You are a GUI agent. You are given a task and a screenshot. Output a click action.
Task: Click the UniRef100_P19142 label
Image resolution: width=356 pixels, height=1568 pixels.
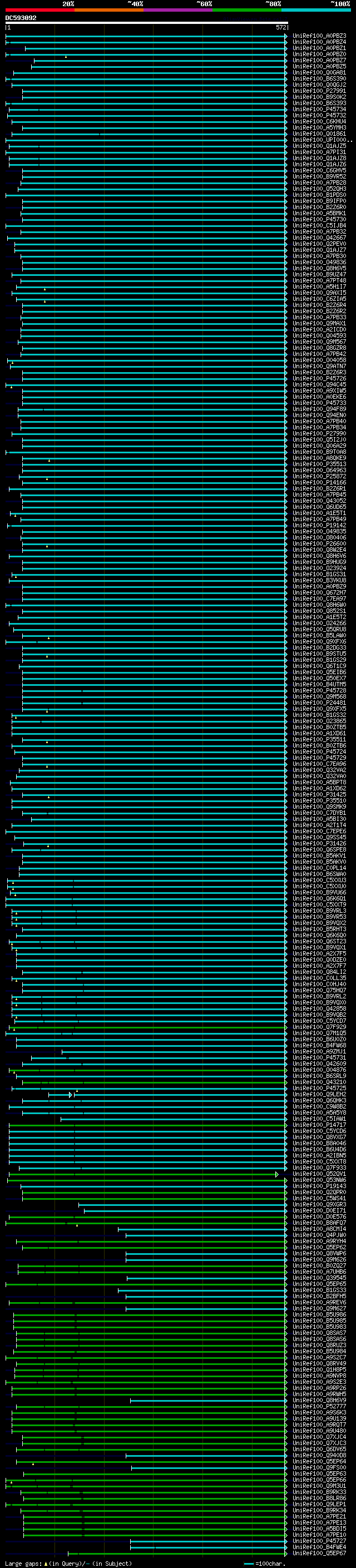(x=319, y=526)
